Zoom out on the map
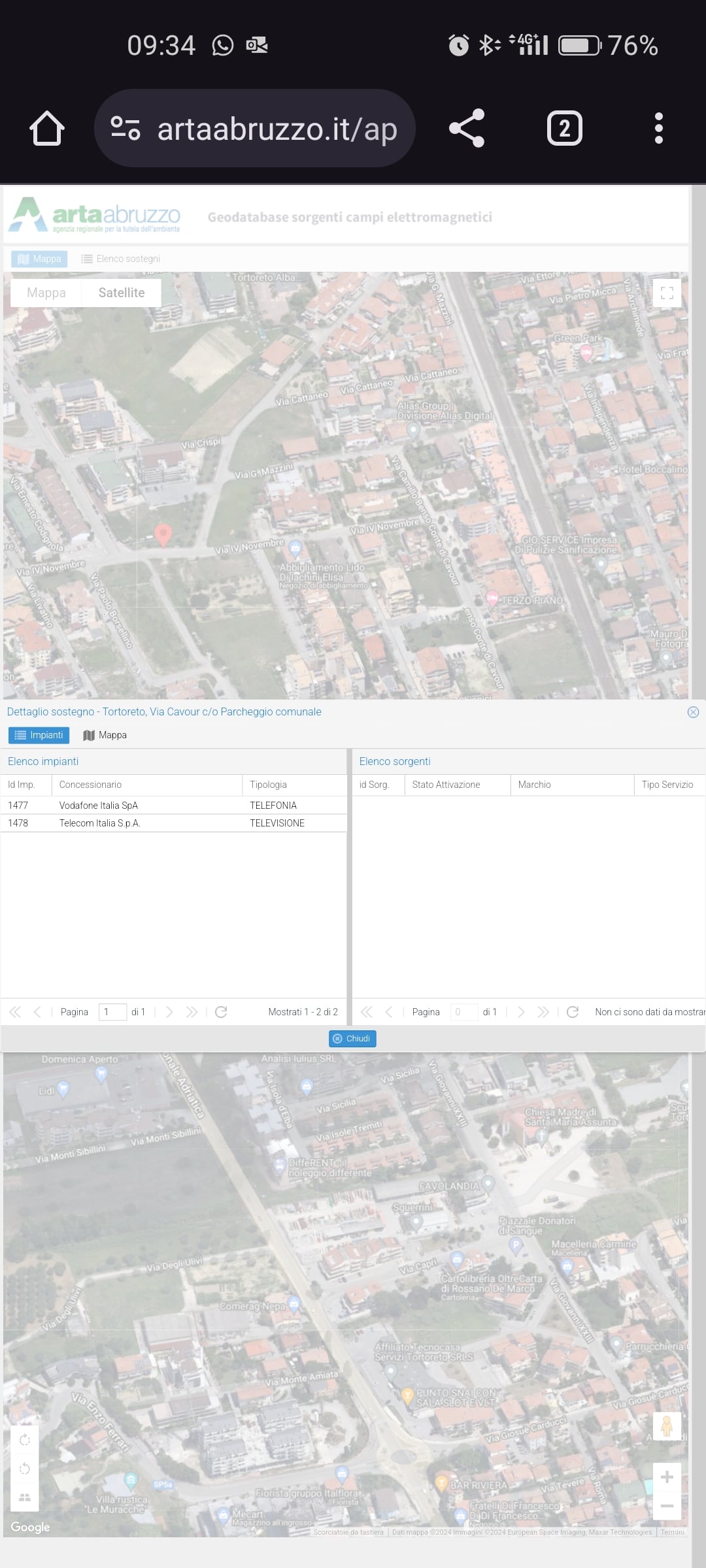The width and height of the screenshot is (706, 1568). pos(667,1505)
